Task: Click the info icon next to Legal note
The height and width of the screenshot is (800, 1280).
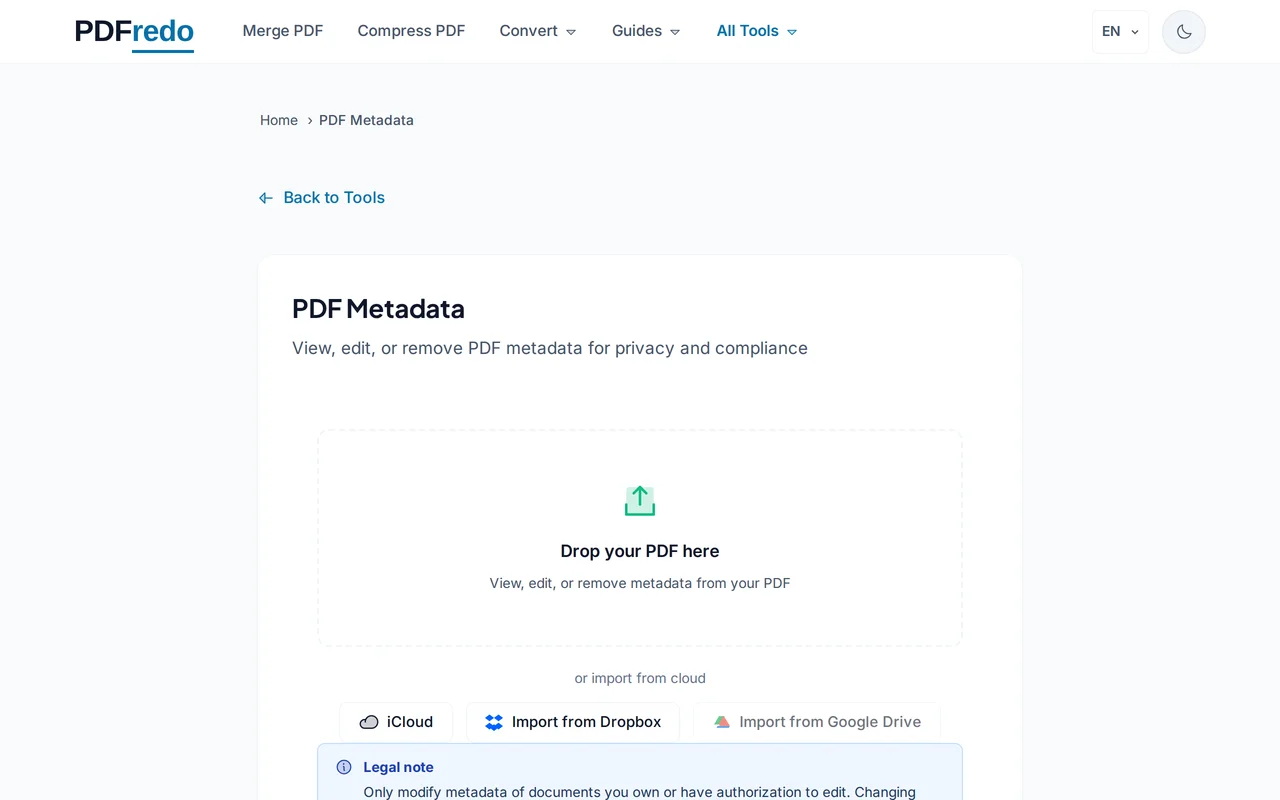Action: 343,767
